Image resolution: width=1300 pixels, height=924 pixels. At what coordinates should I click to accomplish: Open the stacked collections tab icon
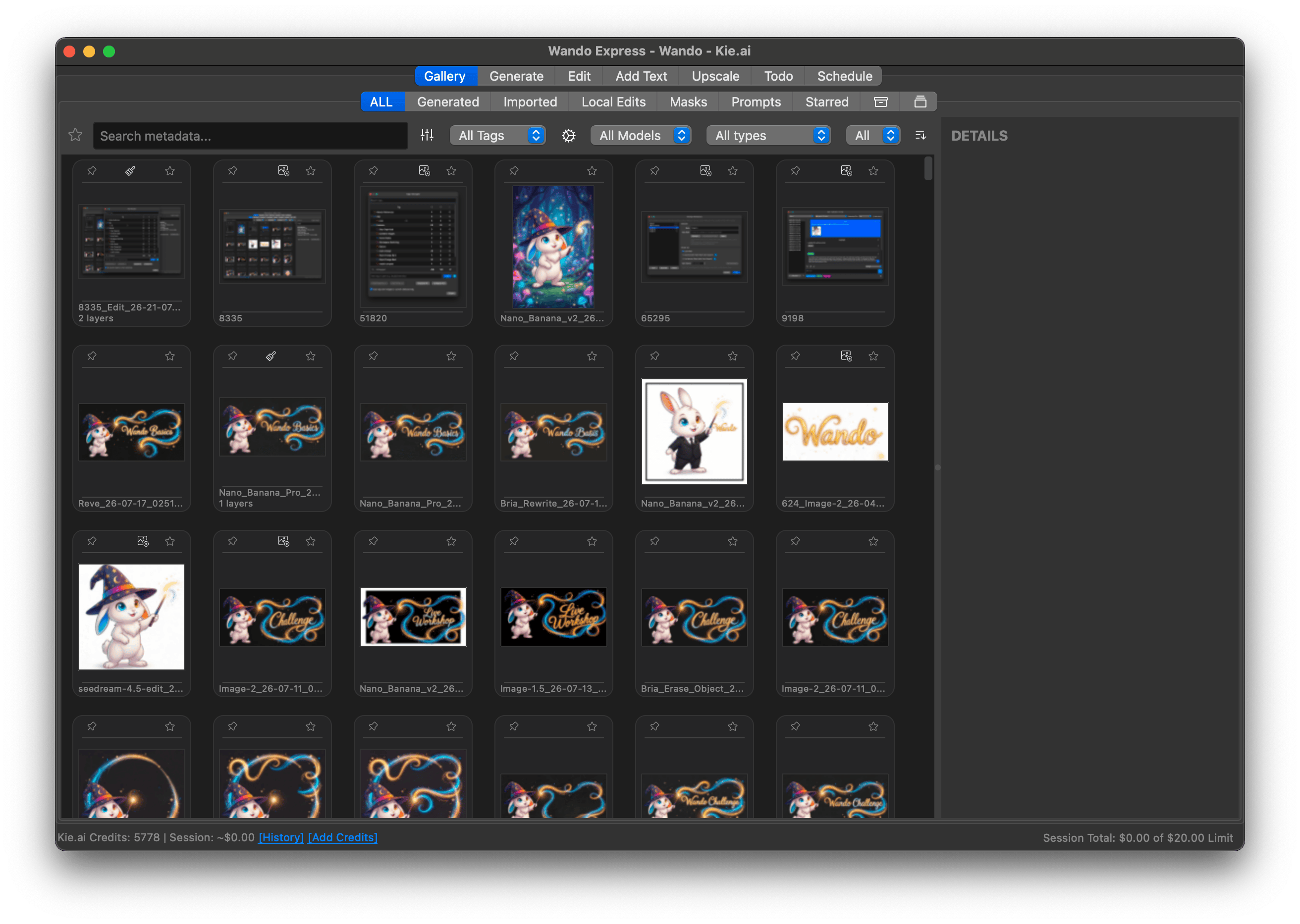coord(920,102)
